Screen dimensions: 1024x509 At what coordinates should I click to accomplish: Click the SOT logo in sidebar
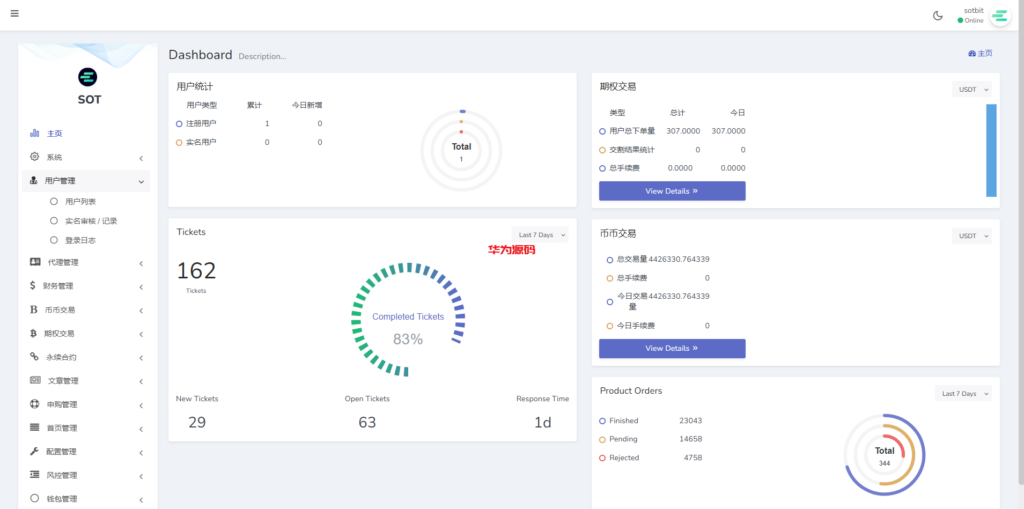[88, 77]
